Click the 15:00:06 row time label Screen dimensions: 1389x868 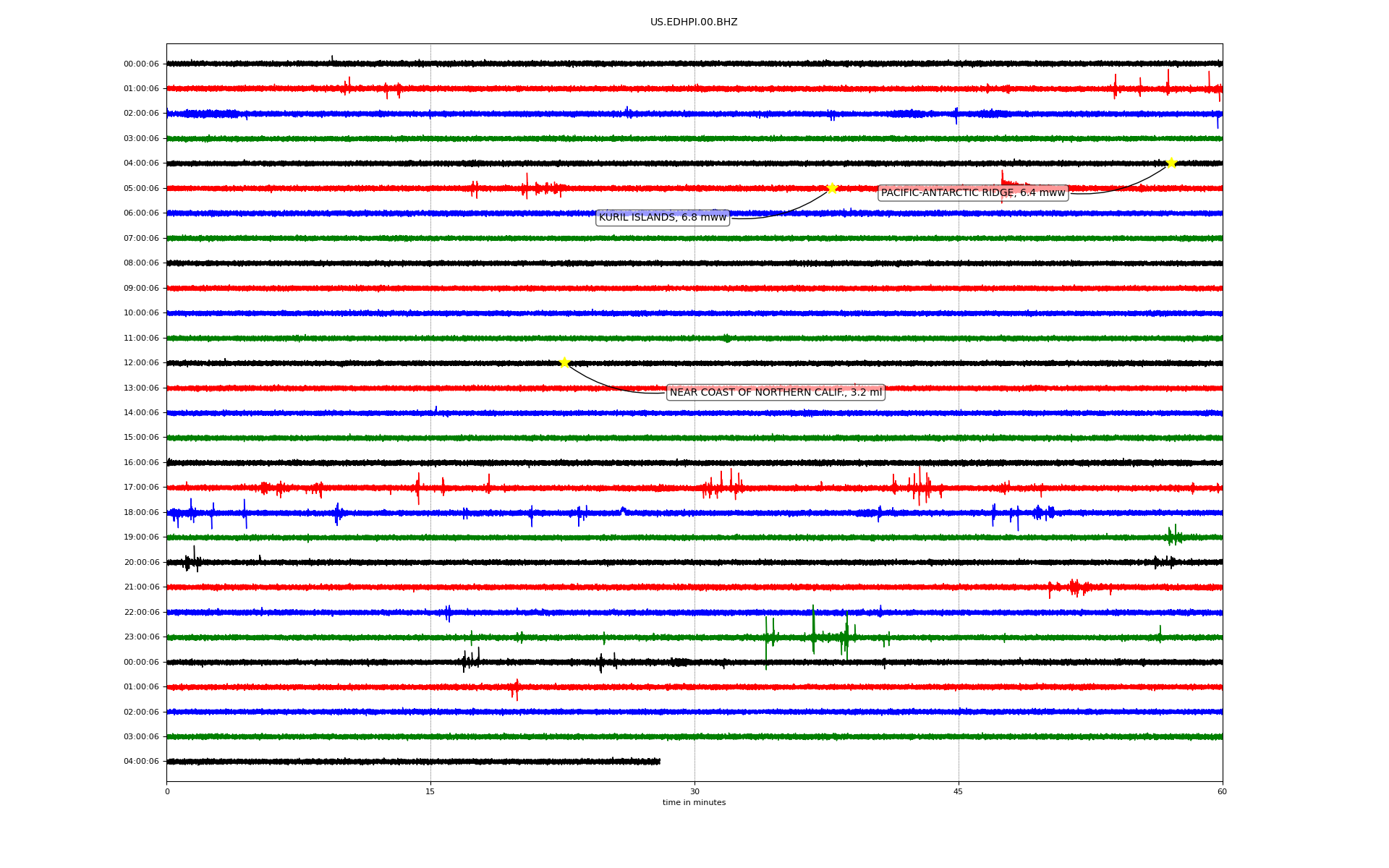(141, 437)
